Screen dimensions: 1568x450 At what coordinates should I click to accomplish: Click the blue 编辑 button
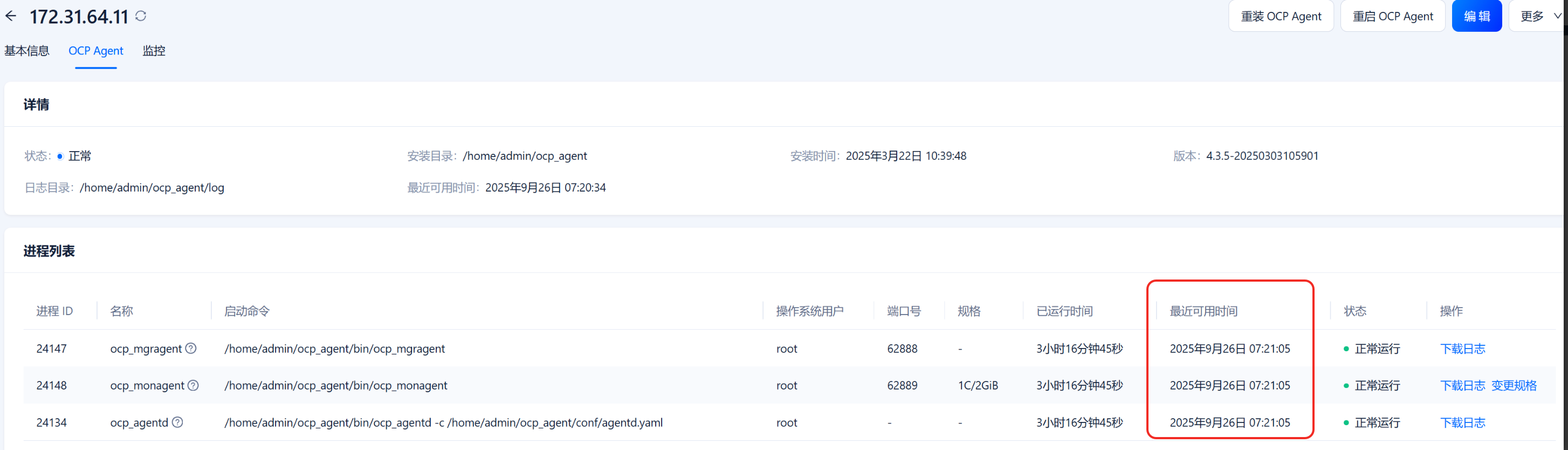pyautogui.click(x=1477, y=16)
